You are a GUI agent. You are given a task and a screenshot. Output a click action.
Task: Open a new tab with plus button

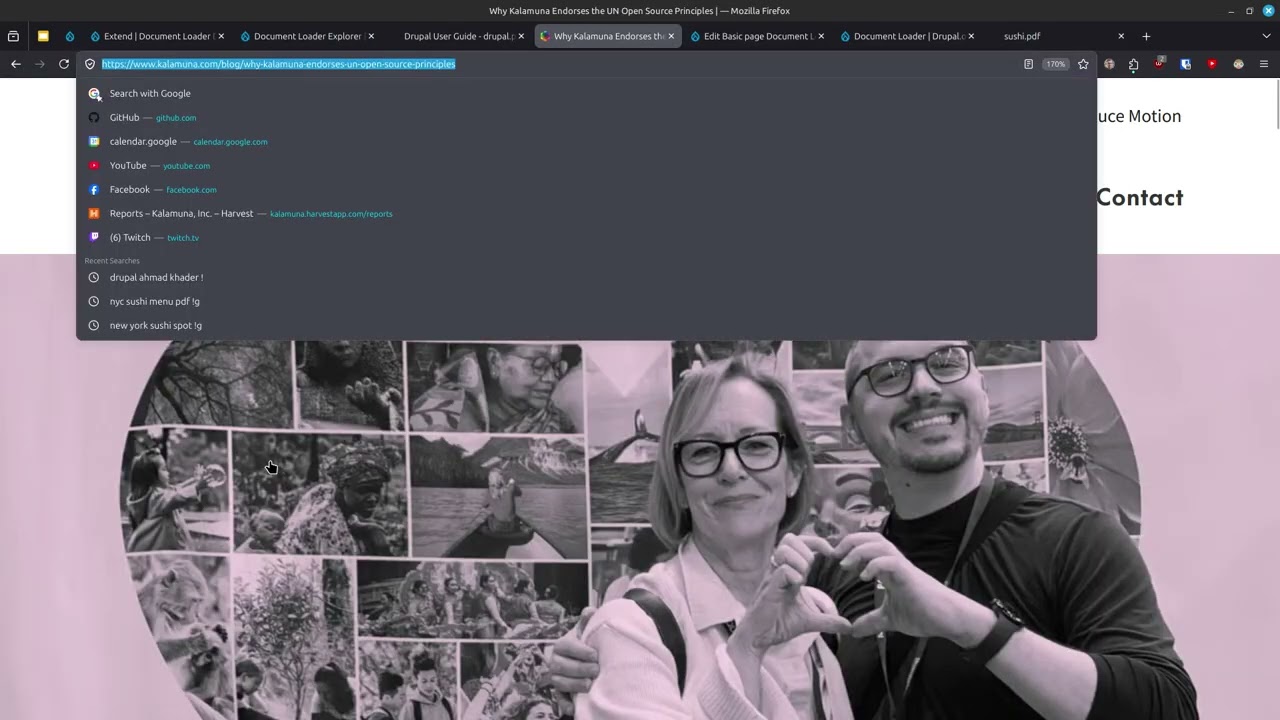coord(1146,36)
